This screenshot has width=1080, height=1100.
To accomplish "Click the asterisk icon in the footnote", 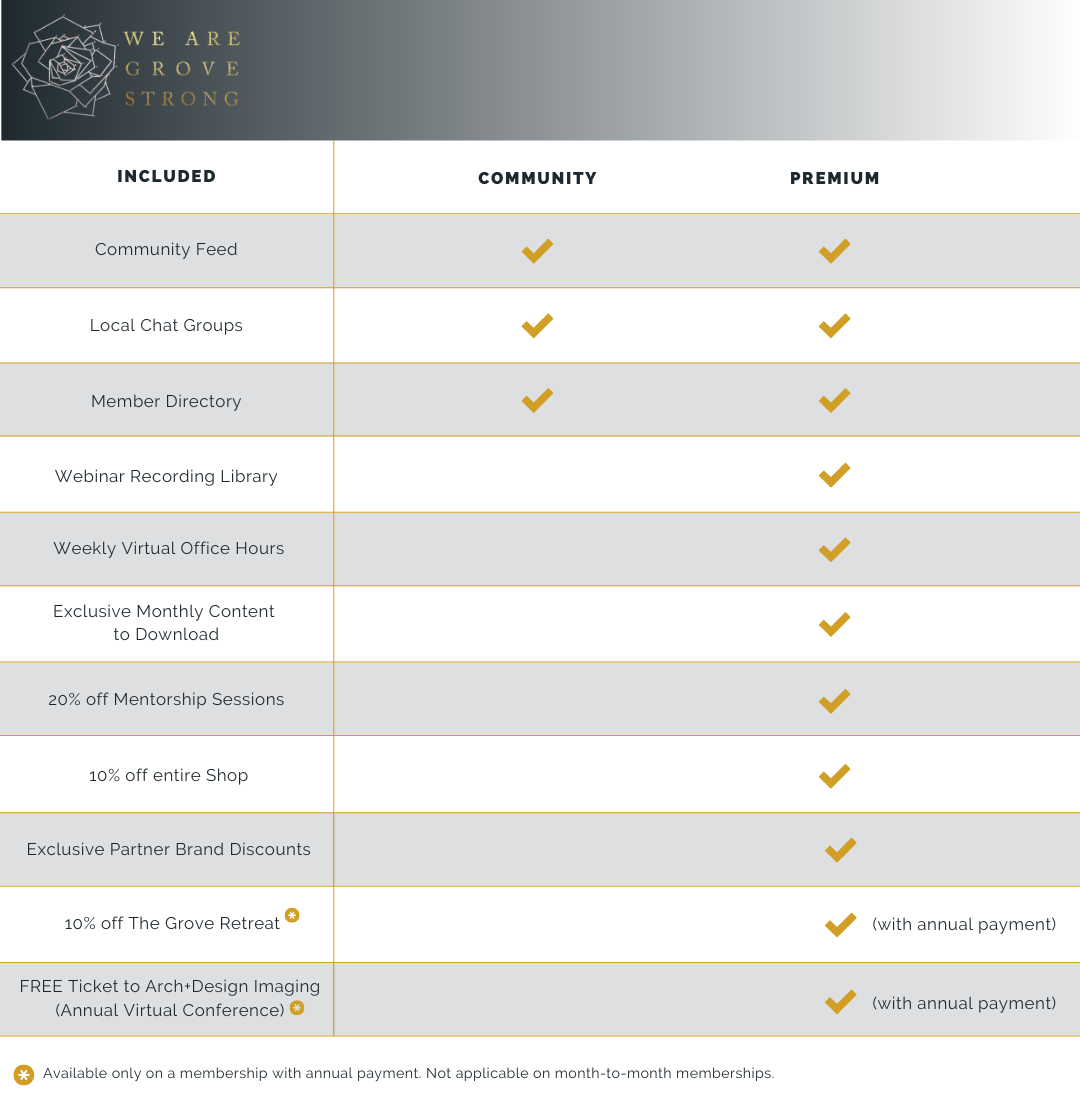I will click(24, 1075).
